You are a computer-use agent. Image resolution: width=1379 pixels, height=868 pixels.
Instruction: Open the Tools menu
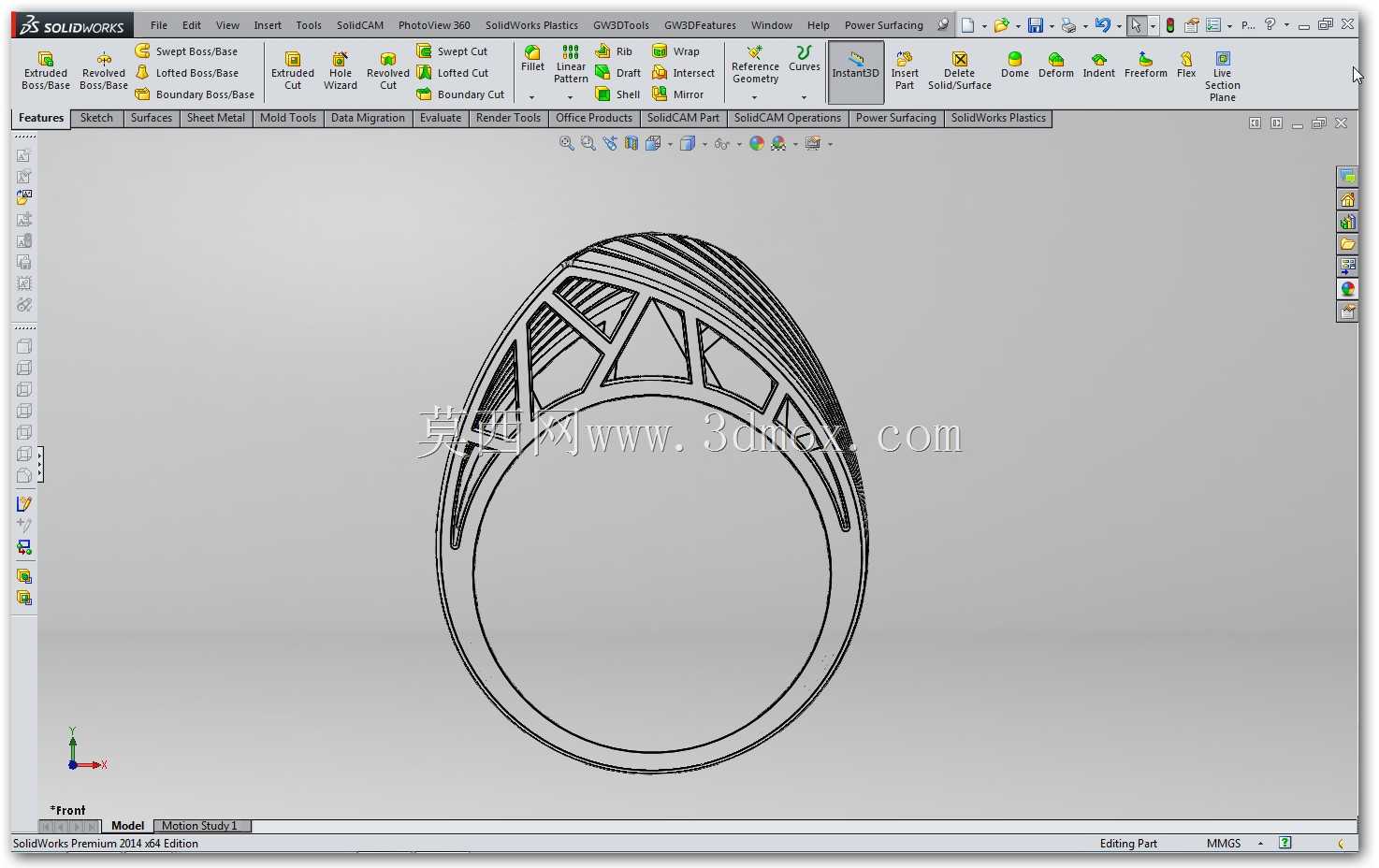pyautogui.click(x=309, y=25)
